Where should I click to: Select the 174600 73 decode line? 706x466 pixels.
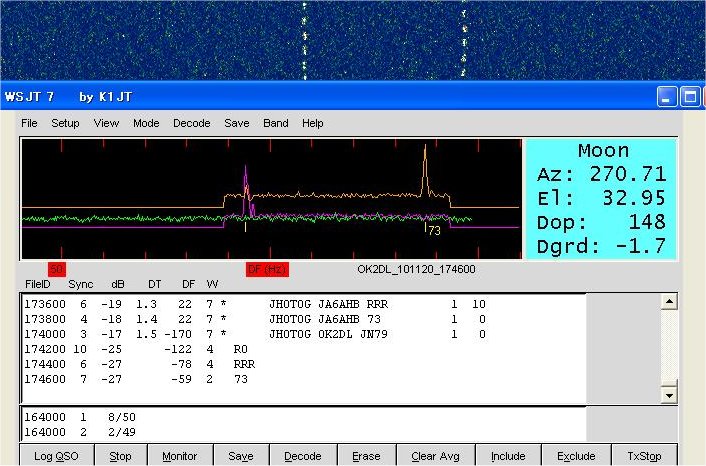[x=136, y=379]
